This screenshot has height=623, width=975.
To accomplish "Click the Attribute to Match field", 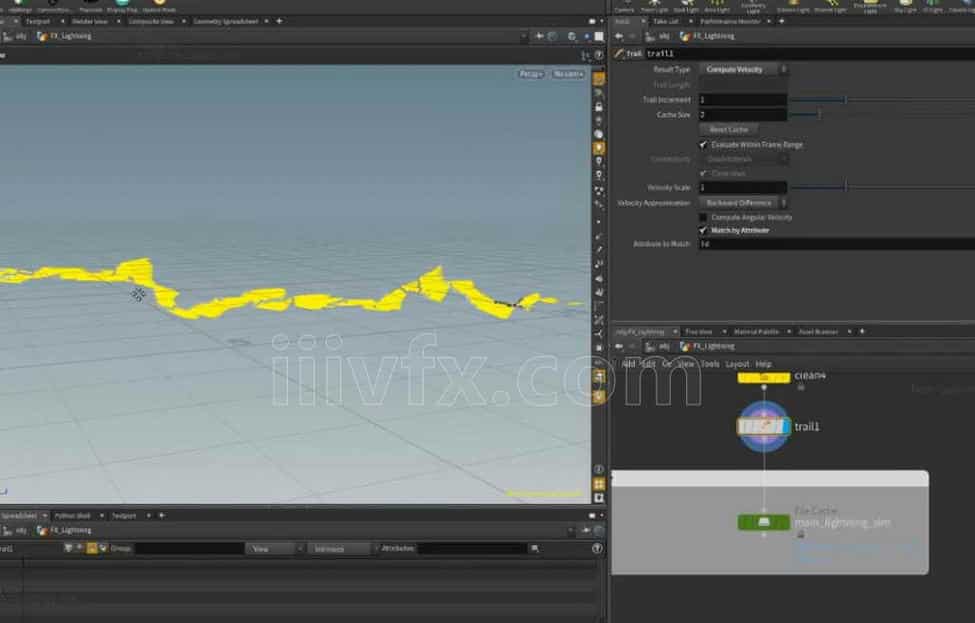I will click(x=836, y=244).
